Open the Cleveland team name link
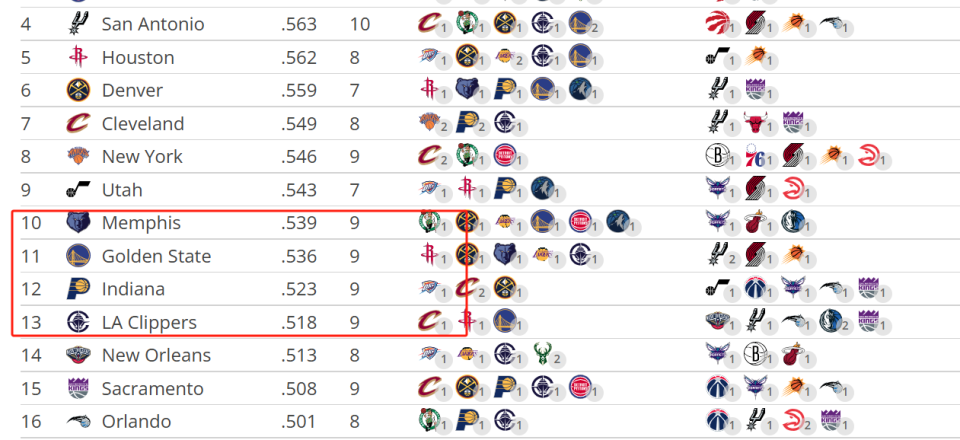 click(x=143, y=124)
